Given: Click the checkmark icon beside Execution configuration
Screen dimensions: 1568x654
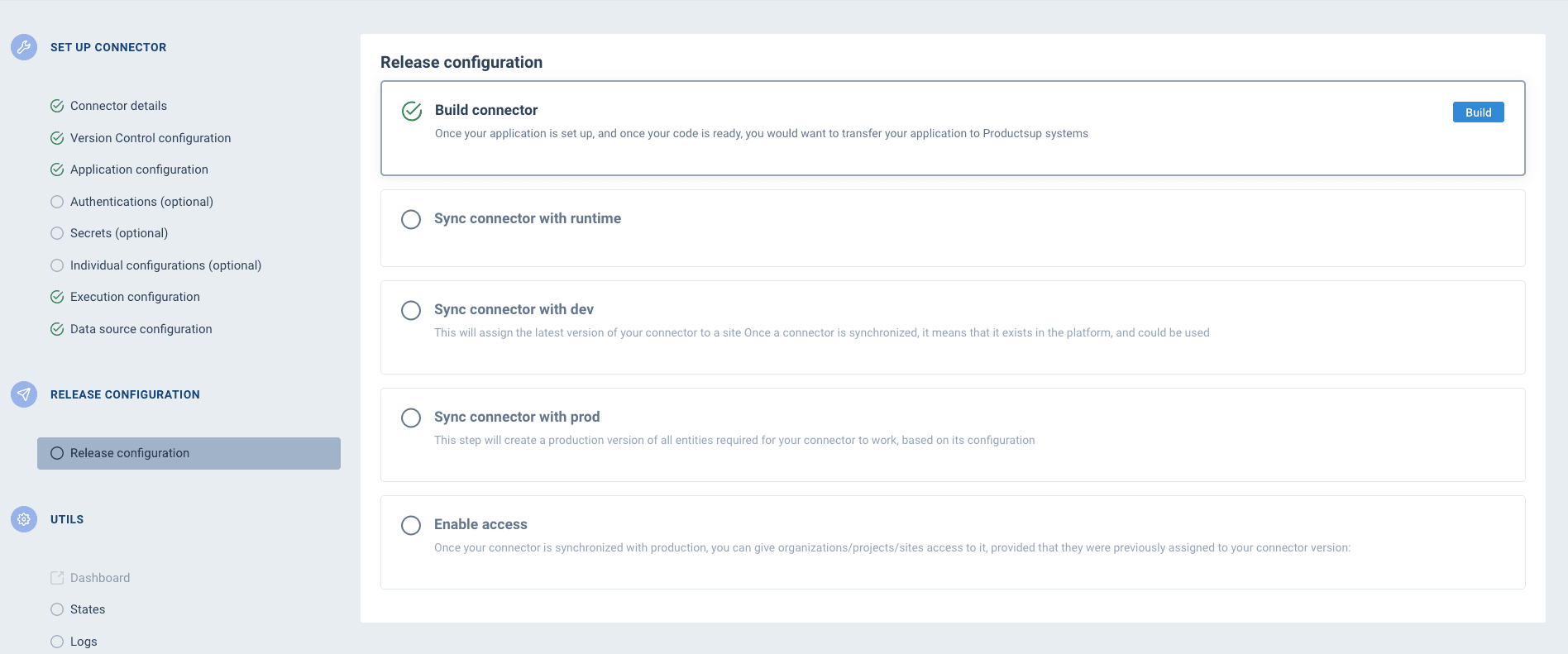Looking at the screenshot, I should [x=57, y=296].
